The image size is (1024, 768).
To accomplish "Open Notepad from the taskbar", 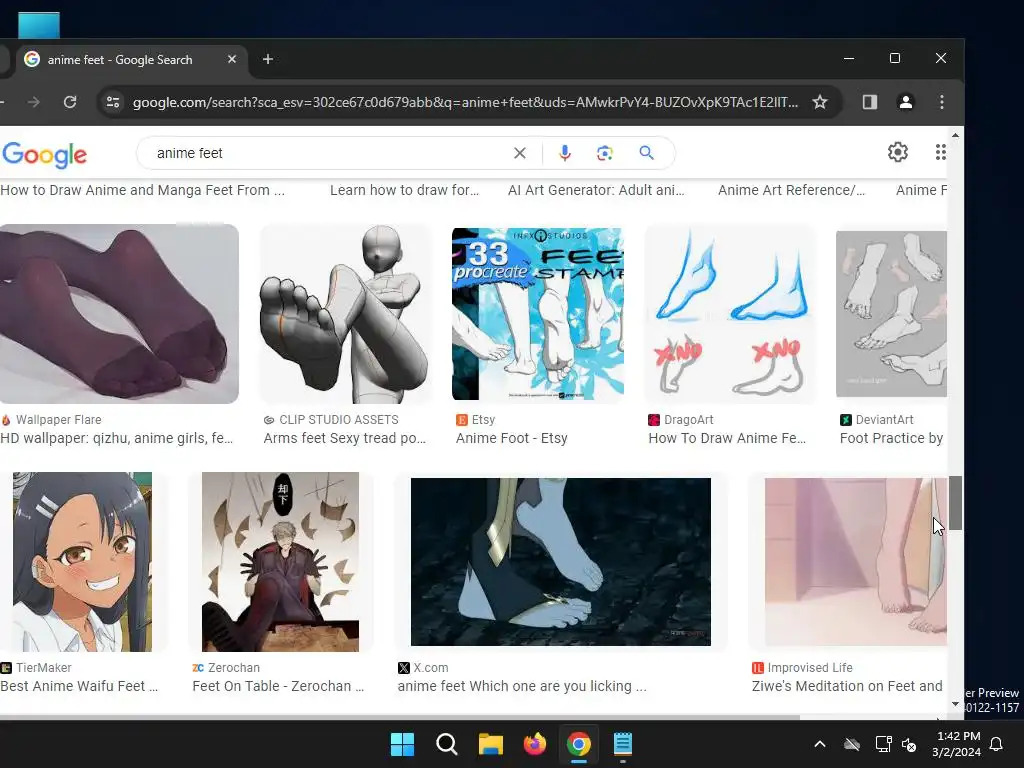I will (623, 744).
